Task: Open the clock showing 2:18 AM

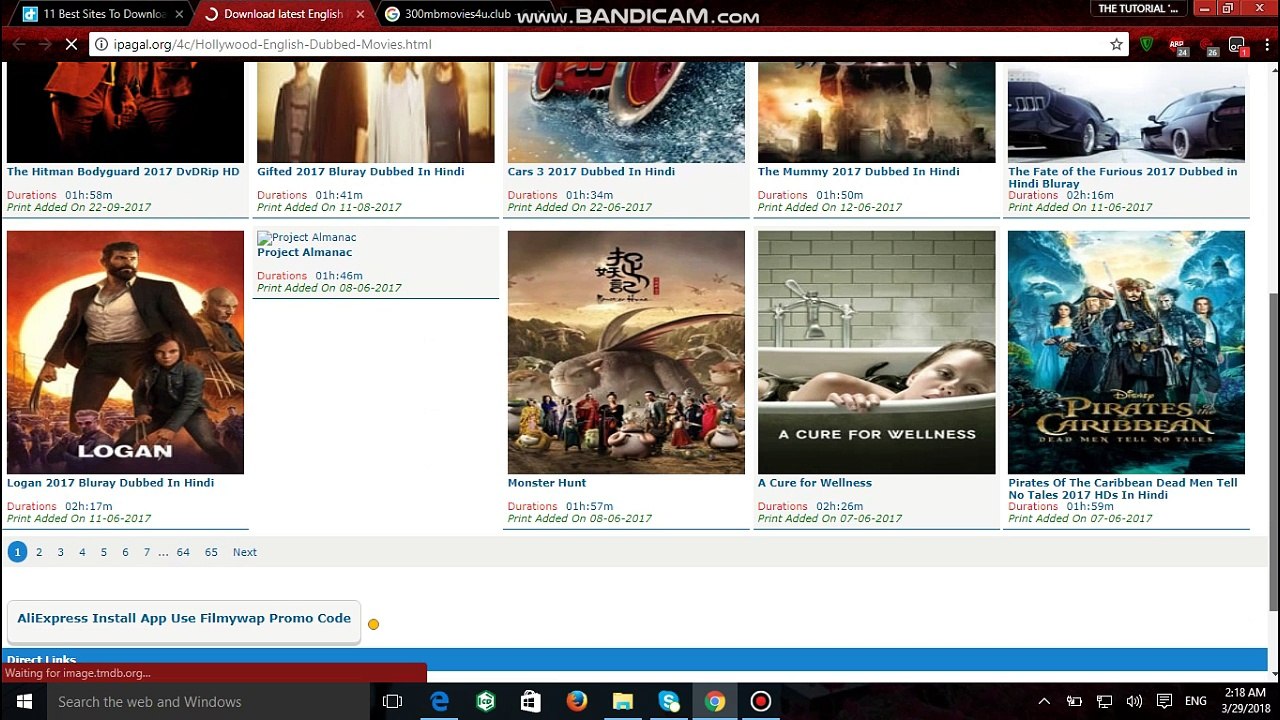Action: [1247, 700]
